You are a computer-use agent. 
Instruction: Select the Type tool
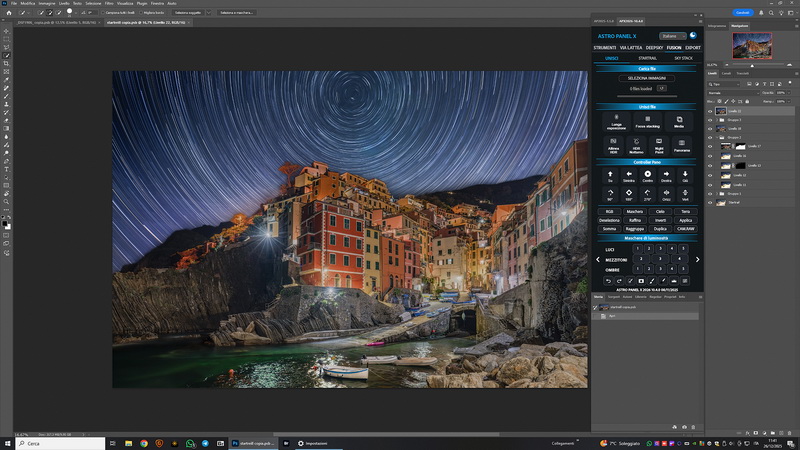(6, 170)
